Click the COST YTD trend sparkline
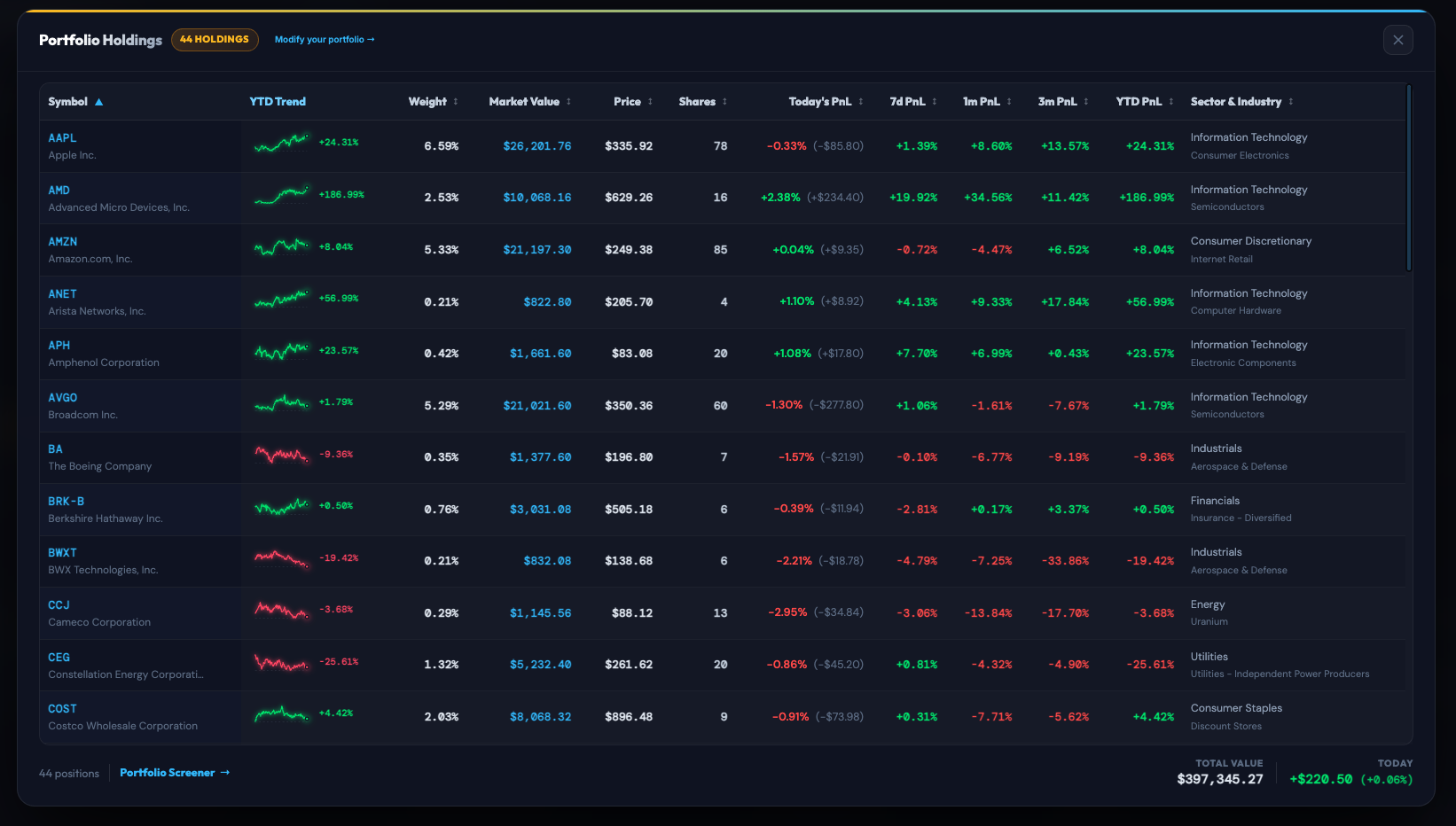Screen dimensions: 1456x826 pos(282,713)
